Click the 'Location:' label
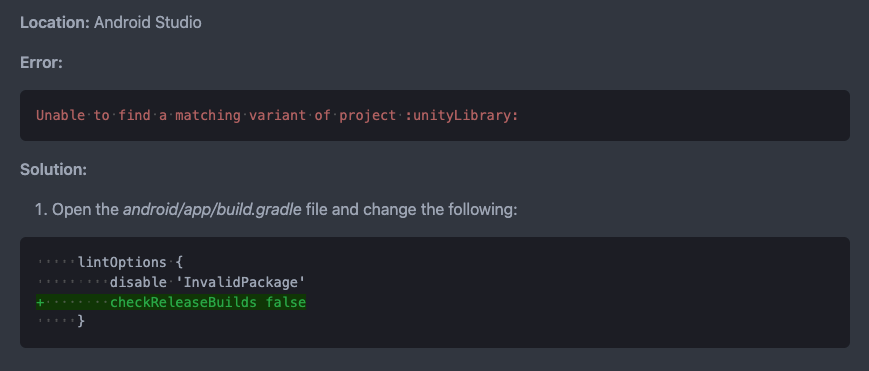869x371 pixels. (55, 23)
